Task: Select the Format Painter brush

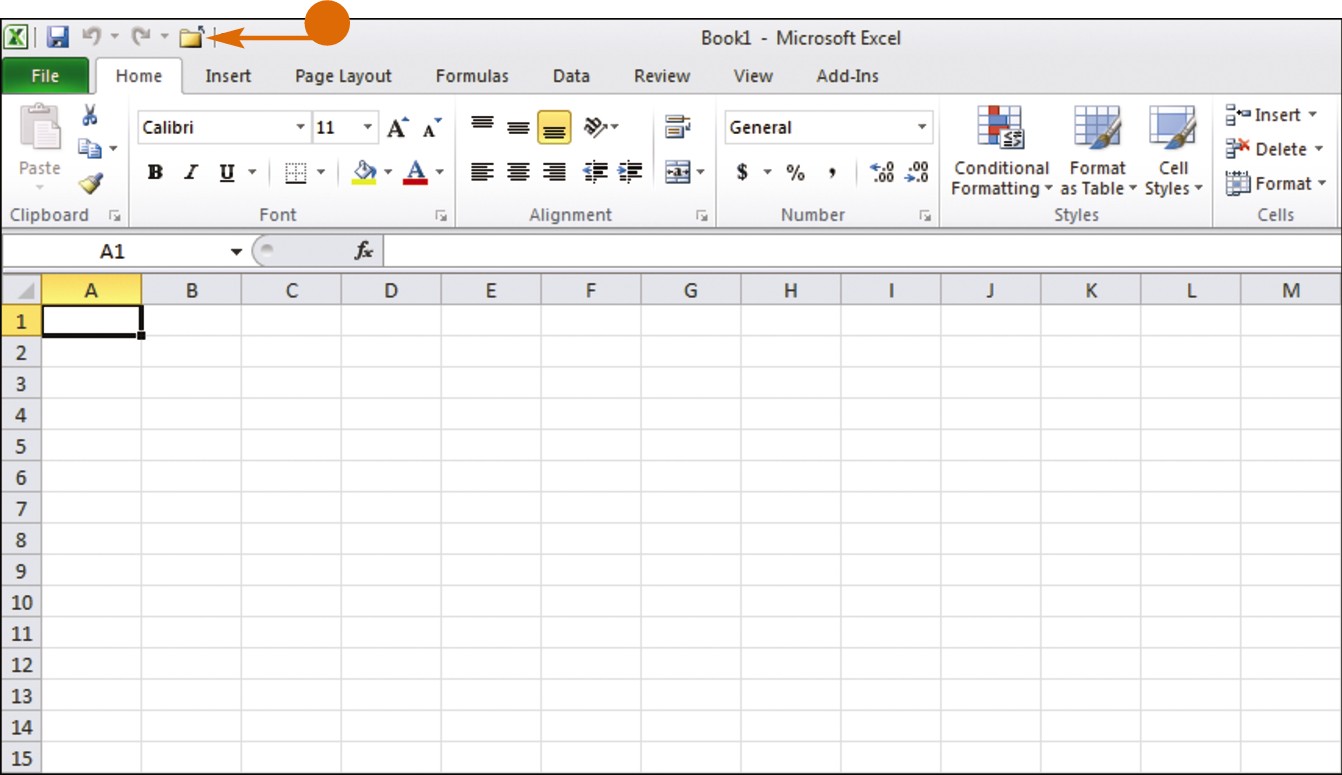Action: [91, 183]
